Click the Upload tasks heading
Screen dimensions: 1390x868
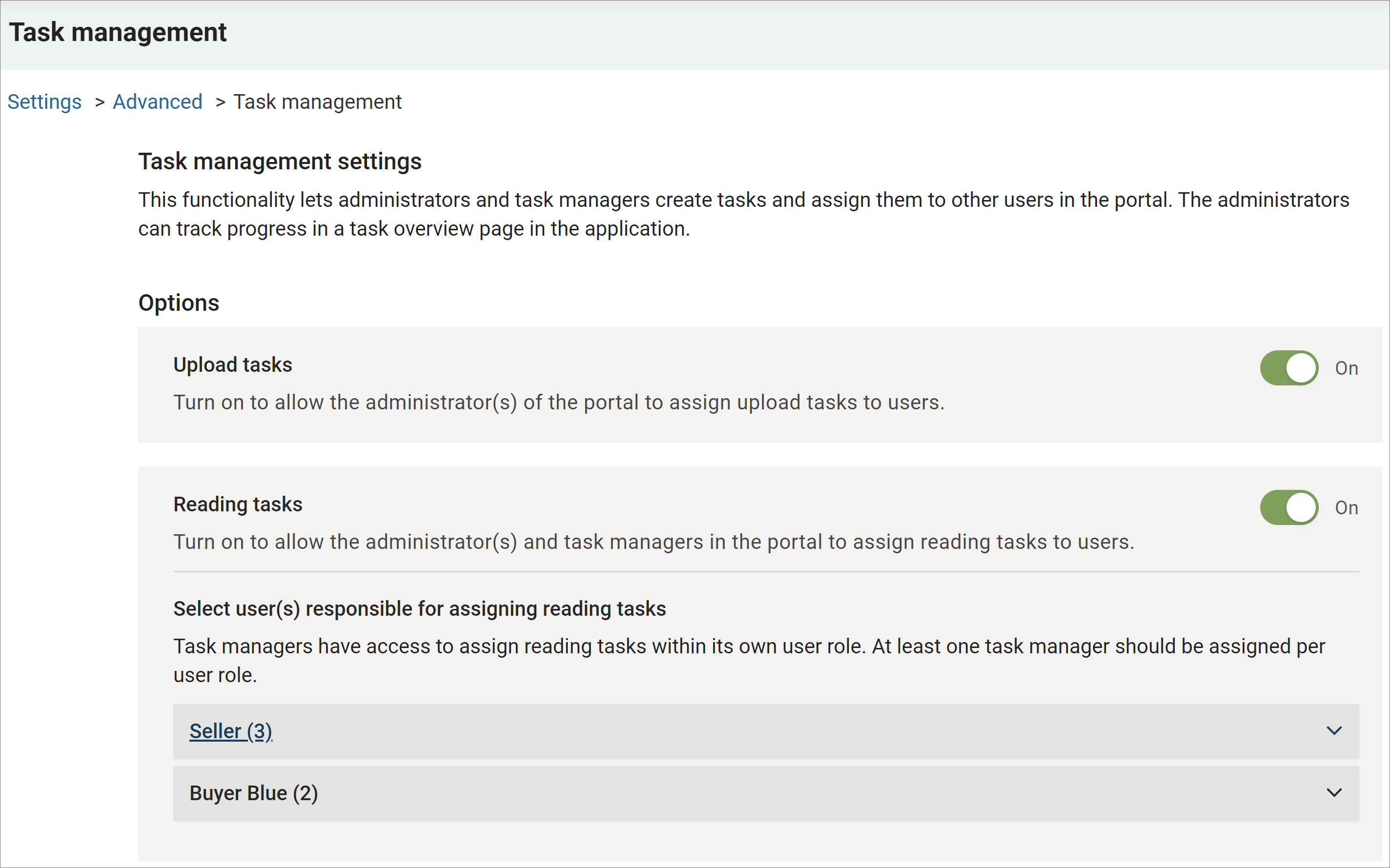coord(232,364)
